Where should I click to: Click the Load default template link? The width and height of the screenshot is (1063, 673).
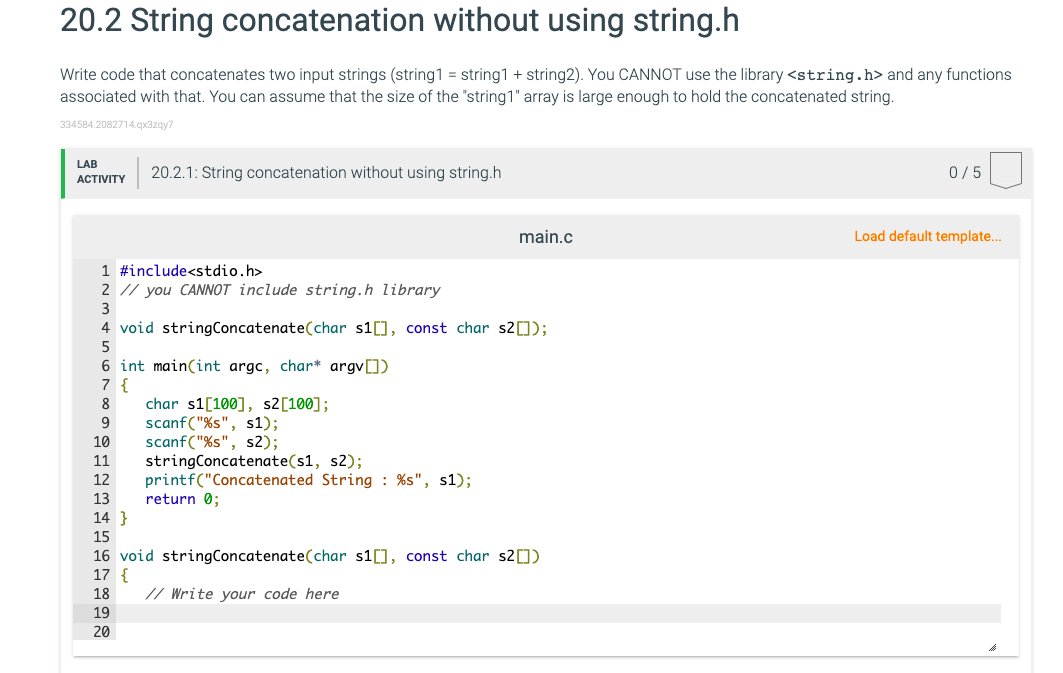coord(927,237)
